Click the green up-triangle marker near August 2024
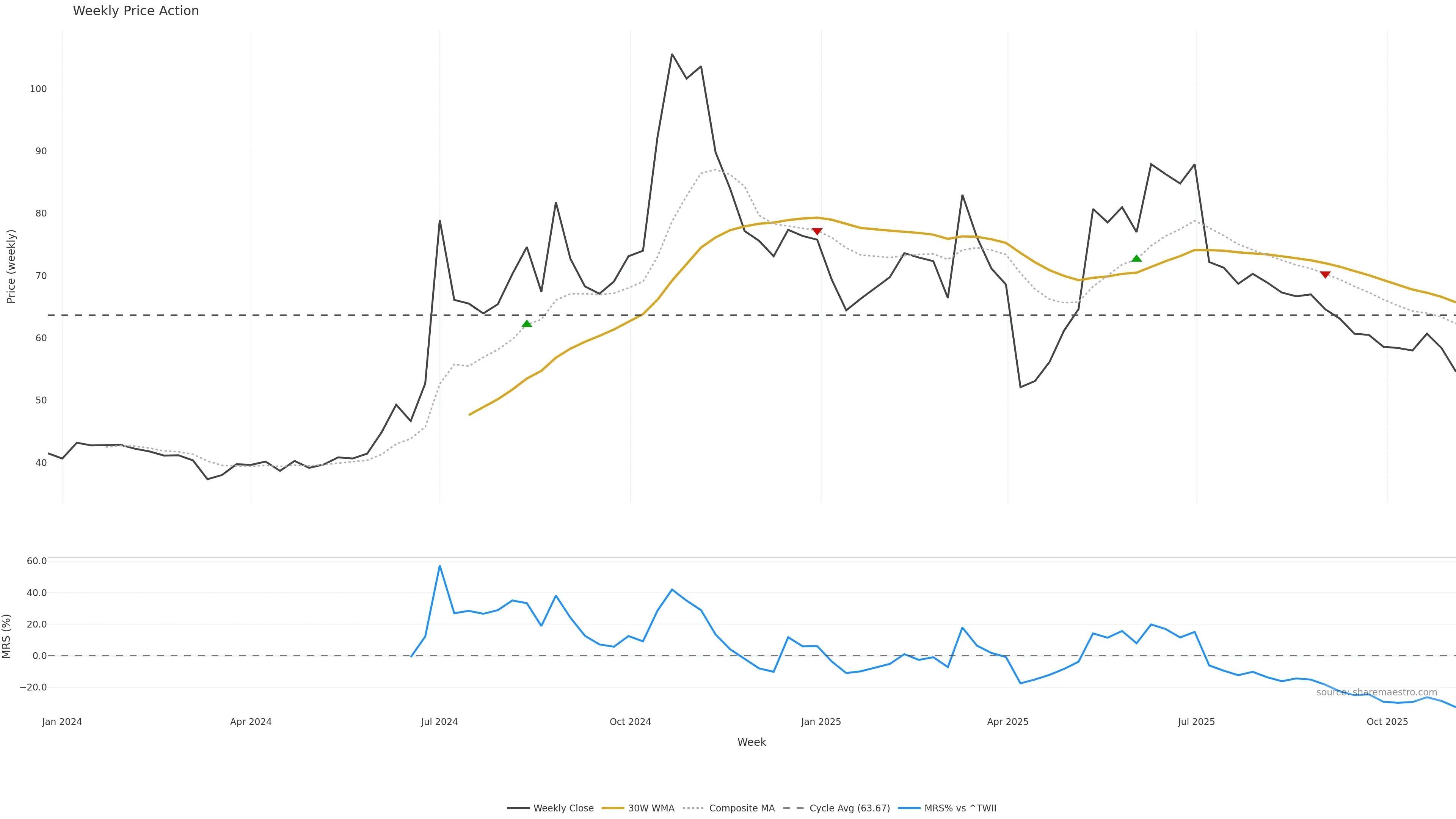 tap(527, 324)
